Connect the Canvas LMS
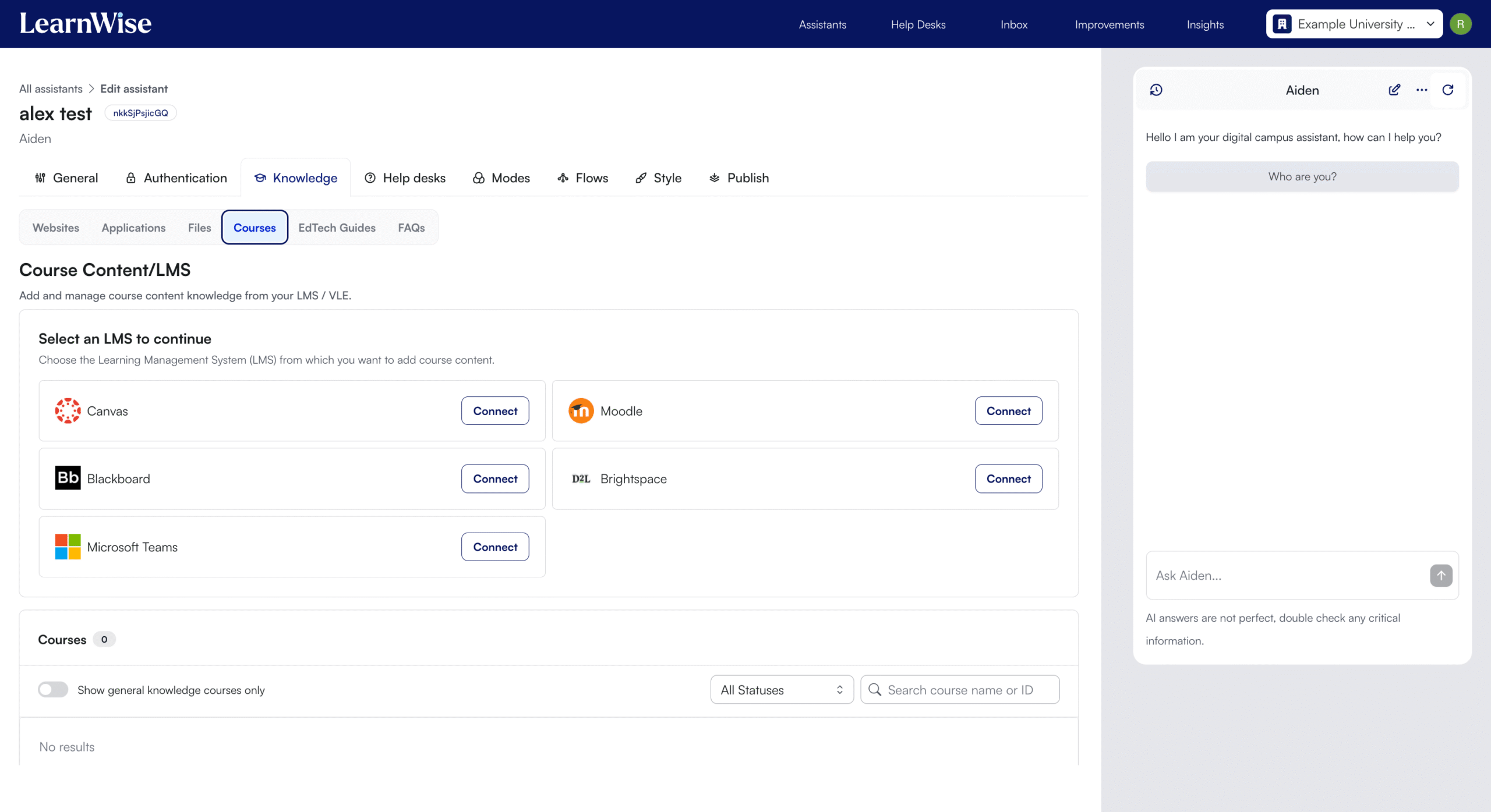 tap(494, 410)
